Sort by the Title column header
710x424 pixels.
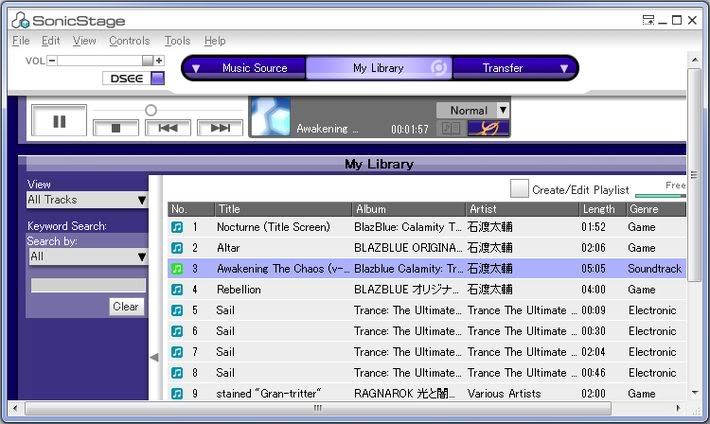click(283, 209)
